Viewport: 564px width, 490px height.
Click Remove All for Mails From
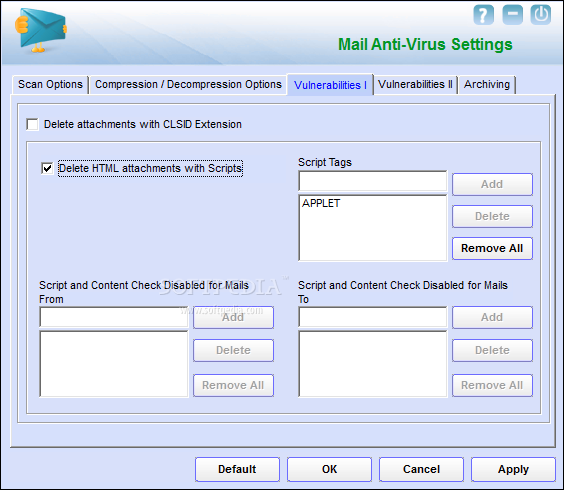[x=233, y=385]
